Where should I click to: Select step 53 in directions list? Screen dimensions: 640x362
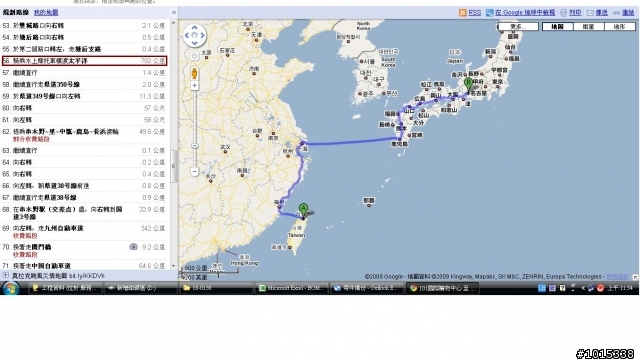(84, 25)
